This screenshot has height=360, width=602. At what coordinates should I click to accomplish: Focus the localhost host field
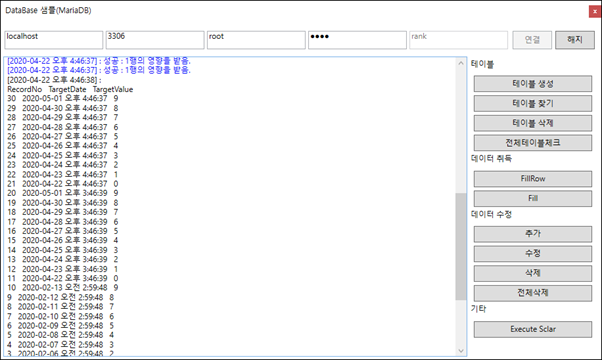[x=54, y=40]
